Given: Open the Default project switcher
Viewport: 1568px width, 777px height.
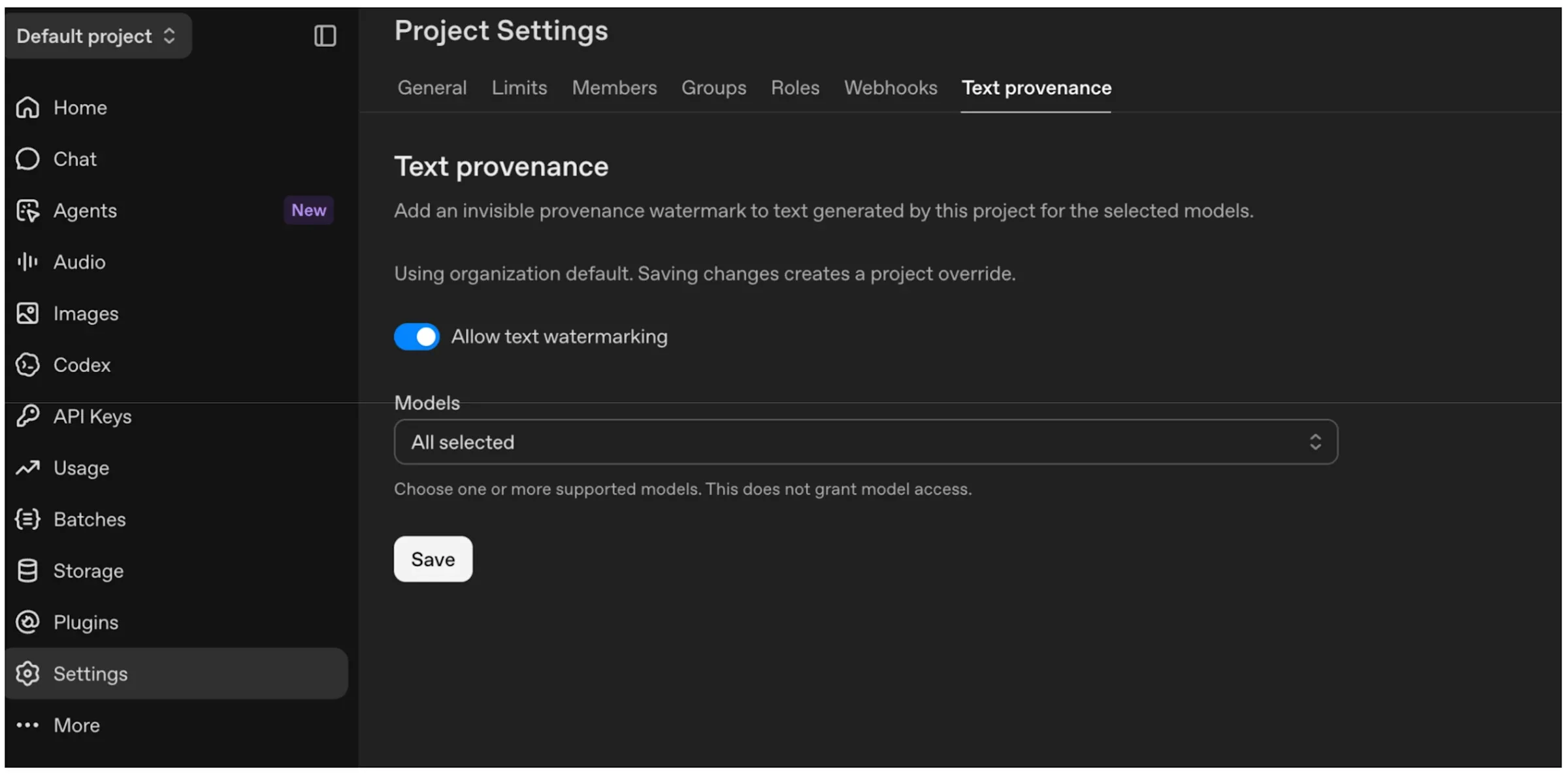Looking at the screenshot, I should (98, 36).
